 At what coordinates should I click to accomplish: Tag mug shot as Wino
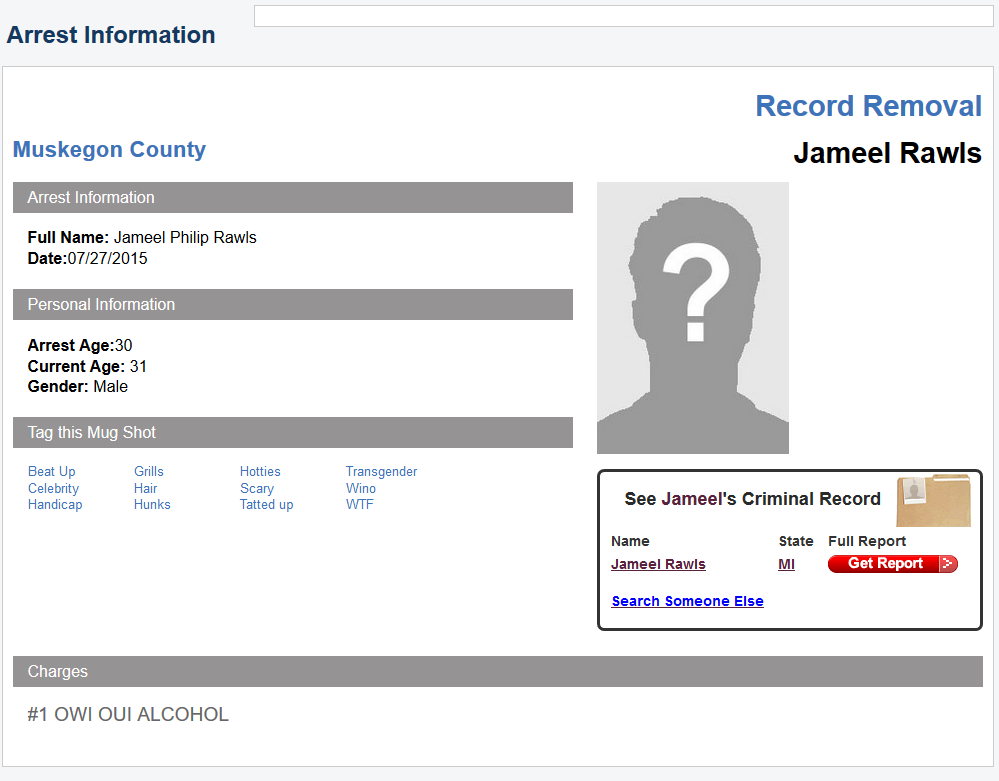361,489
